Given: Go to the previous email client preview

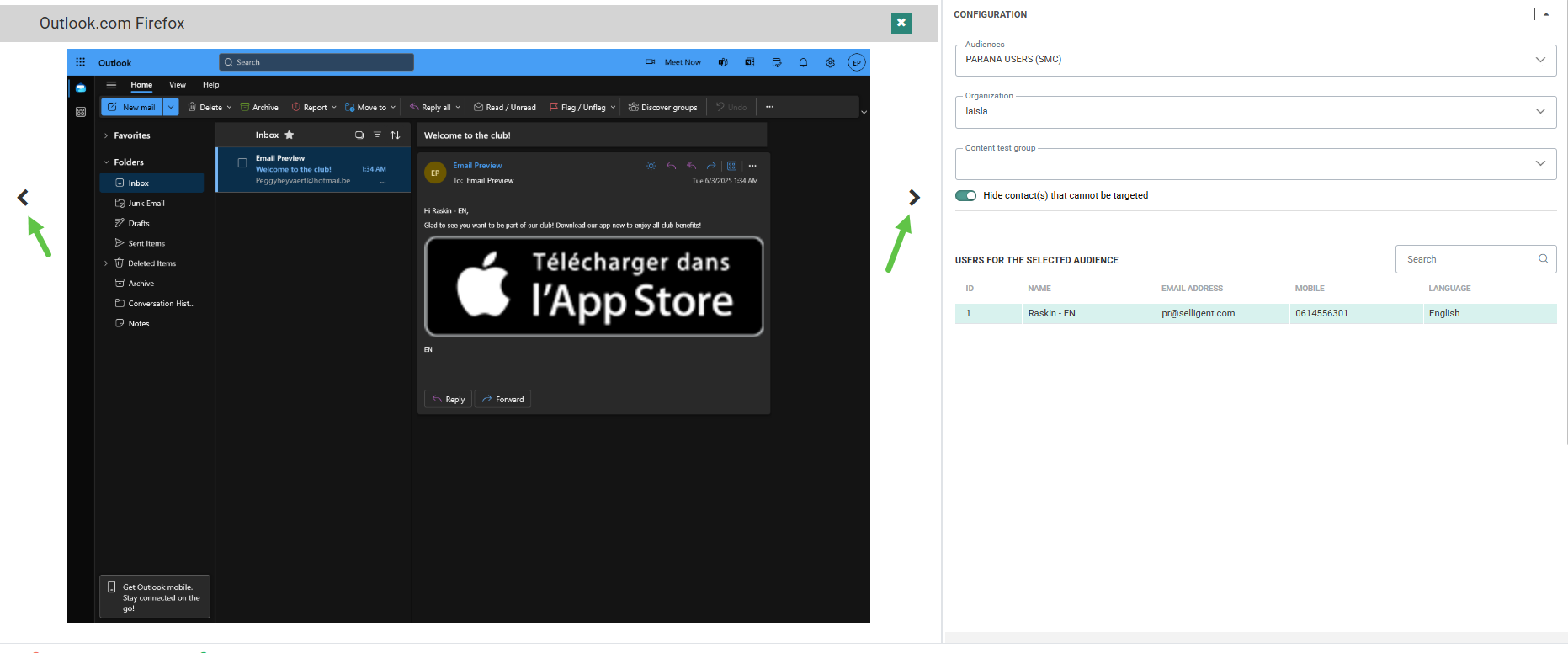Looking at the screenshot, I should coord(23,198).
